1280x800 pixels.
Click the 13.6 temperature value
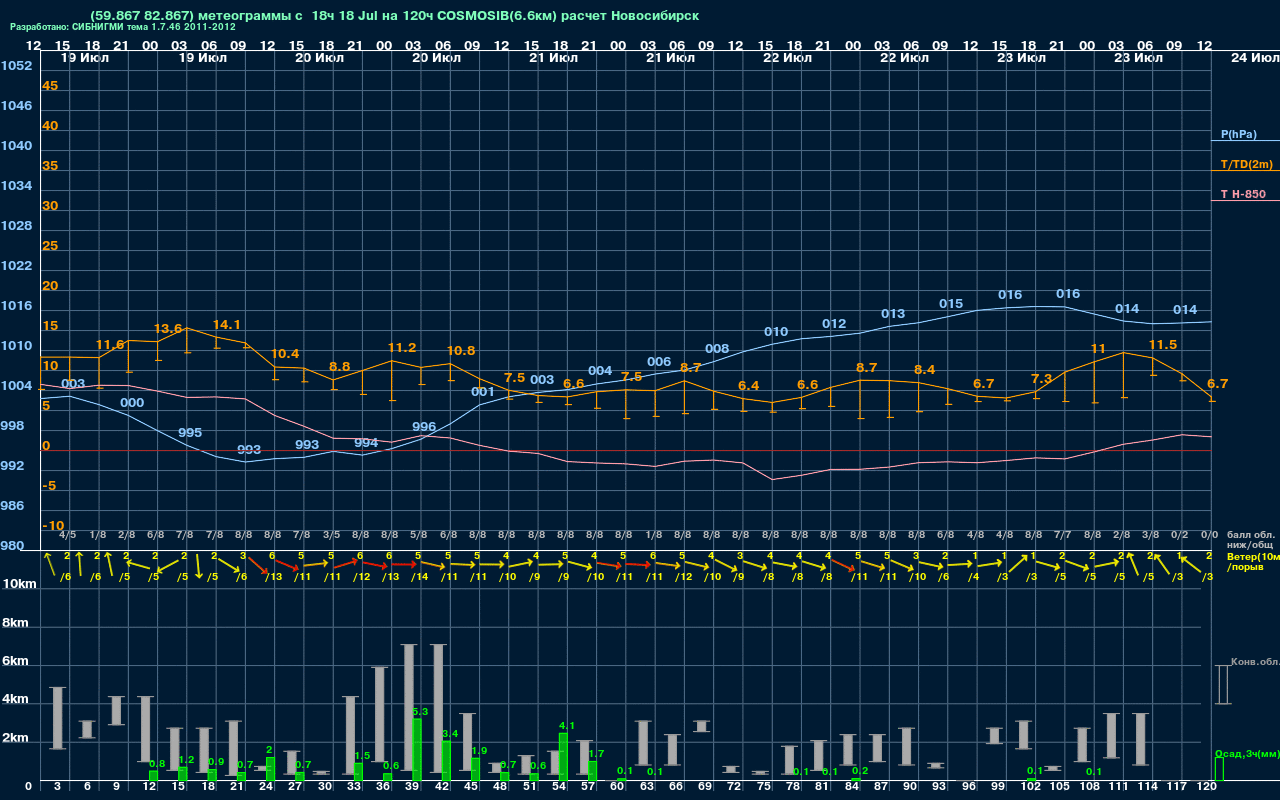tap(168, 329)
